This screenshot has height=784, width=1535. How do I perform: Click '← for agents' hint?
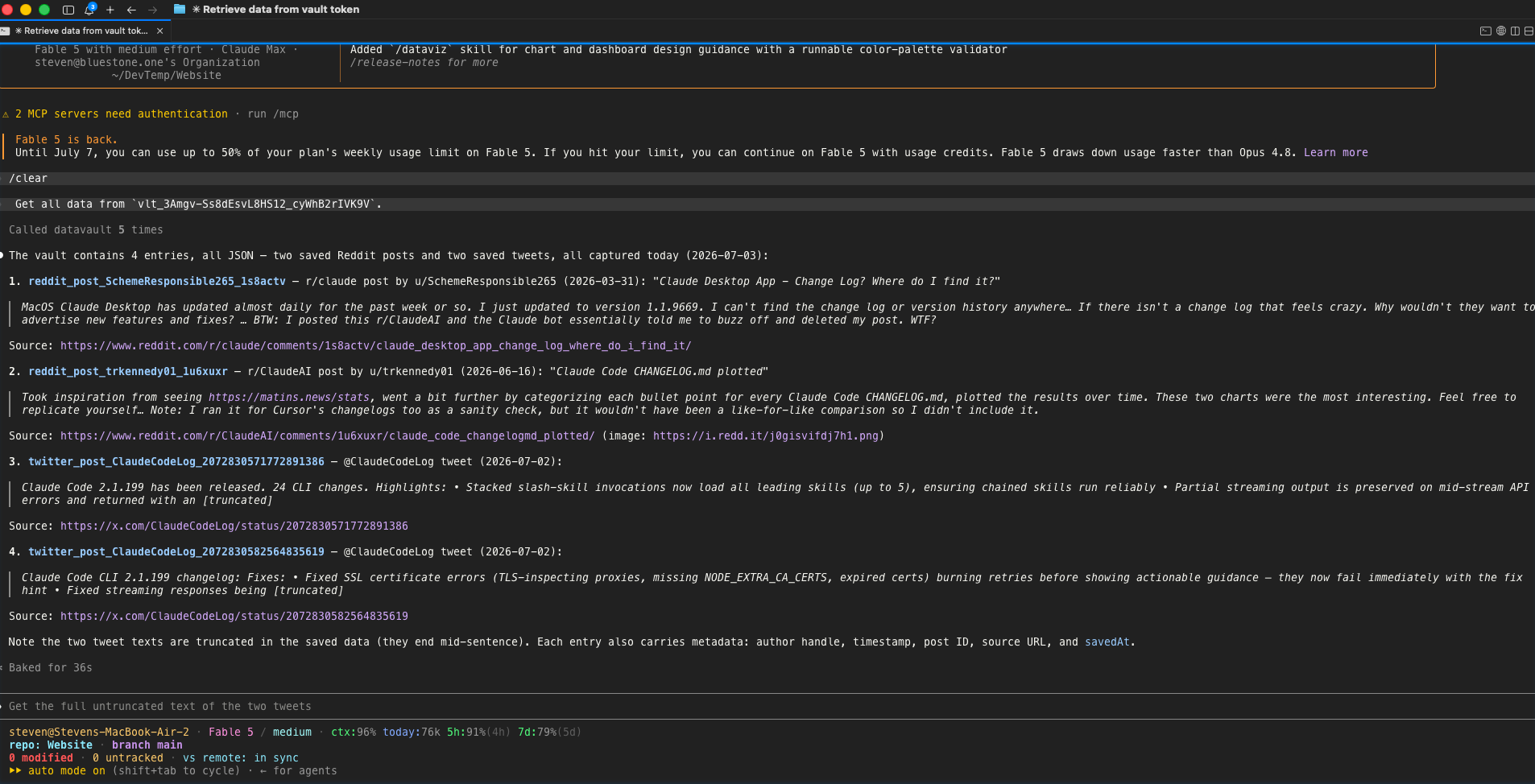pyautogui.click(x=299, y=770)
